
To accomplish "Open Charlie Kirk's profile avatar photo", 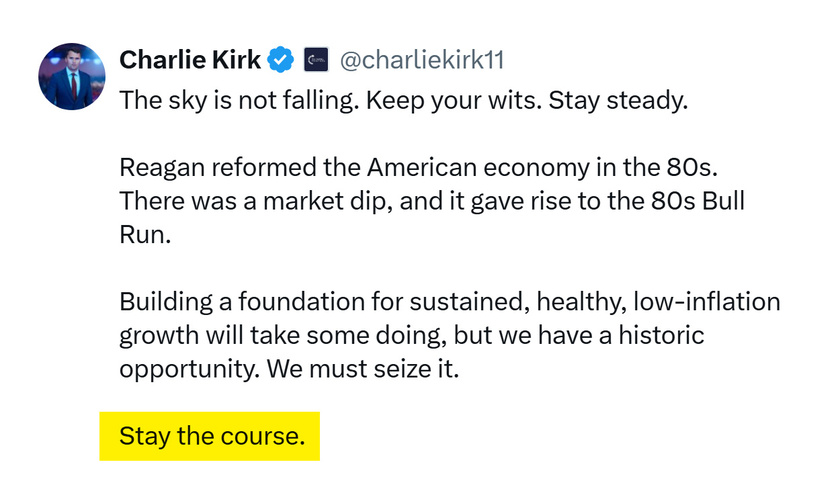I will tap(72, 77).
